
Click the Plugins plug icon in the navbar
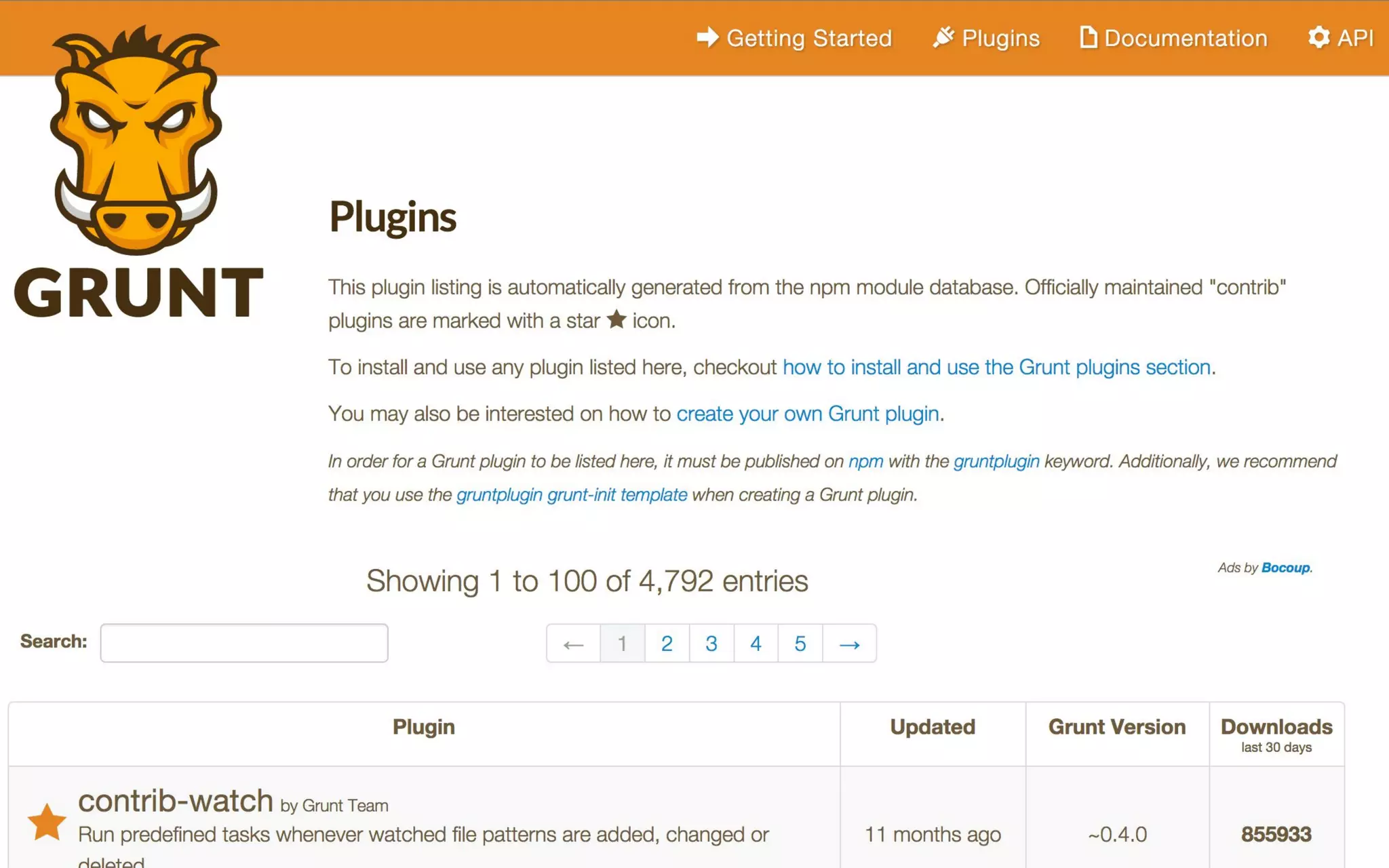(943, 37)
